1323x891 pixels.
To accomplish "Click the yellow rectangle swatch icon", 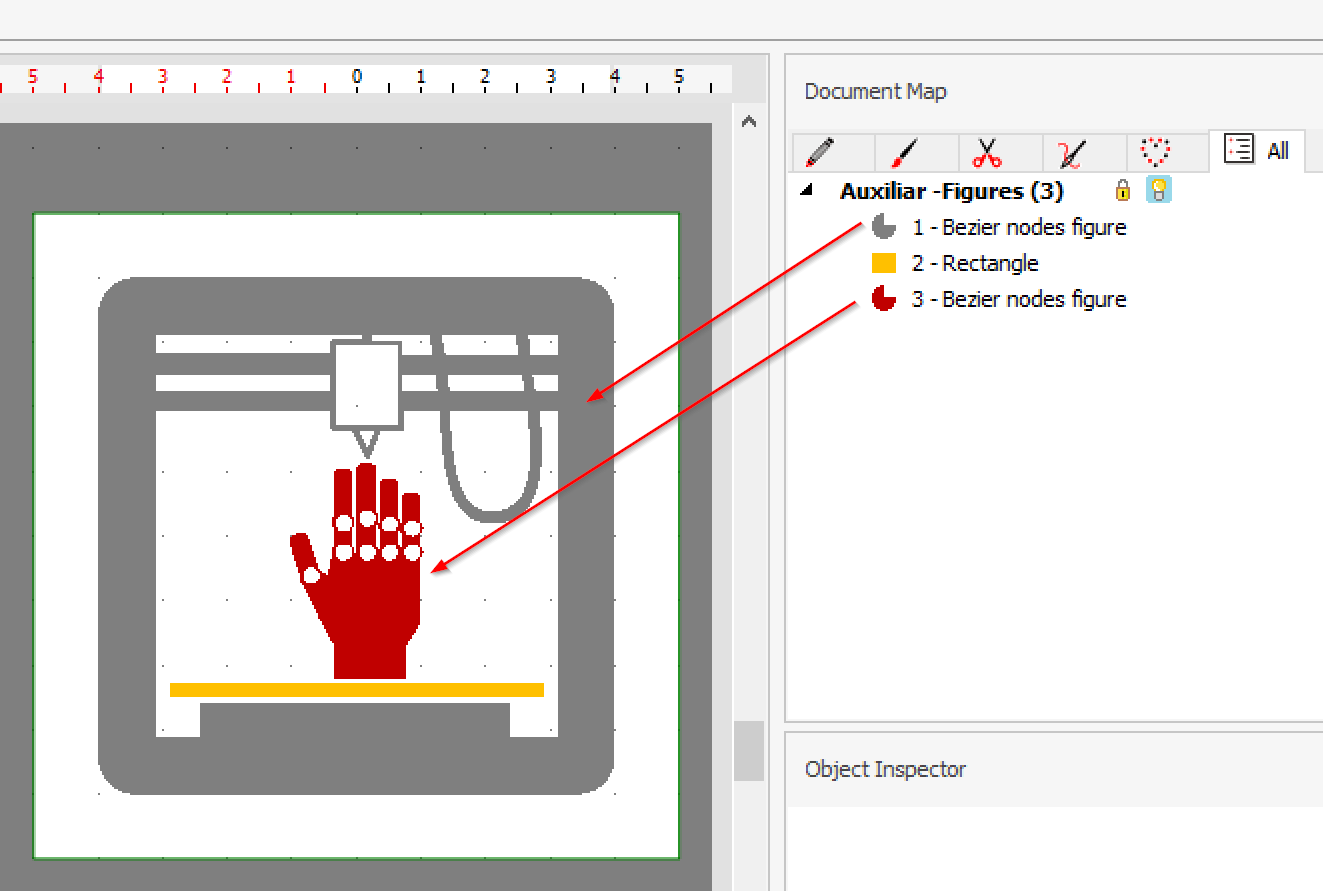I will coord(883,264).
